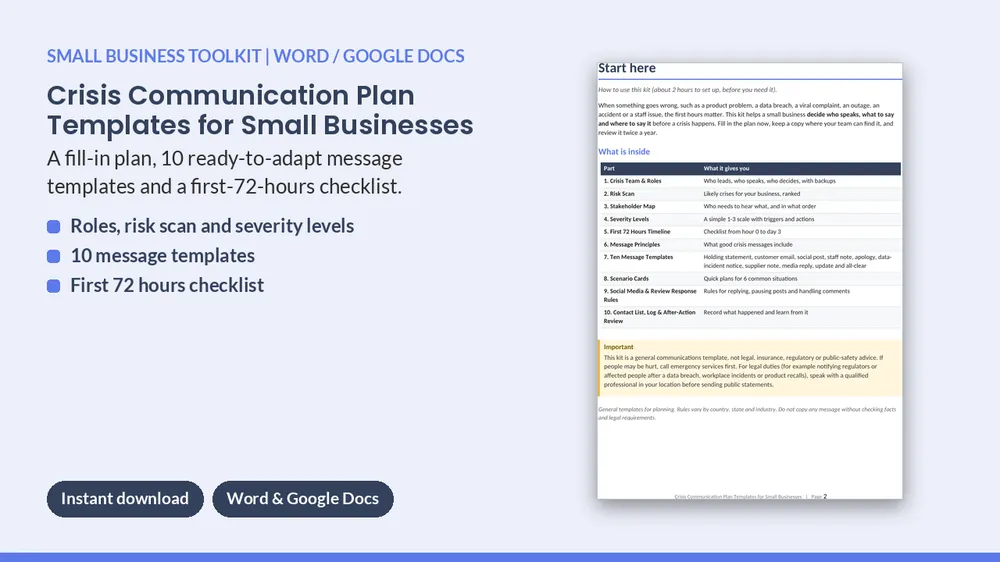Screen dimensions: 1000x562
Task: Click the Word & Google Docs button
Action: click(x=303, y=499)
